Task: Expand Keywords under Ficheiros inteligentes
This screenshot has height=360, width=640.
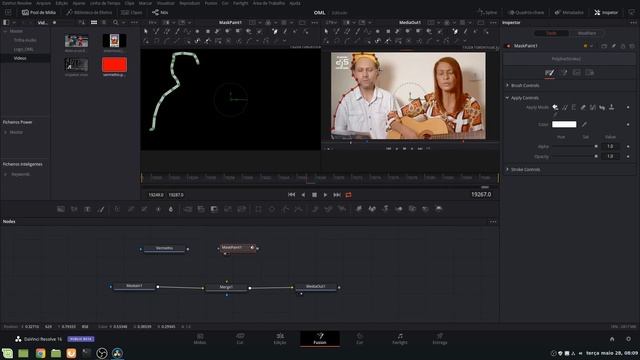Action: coord(5,174)
